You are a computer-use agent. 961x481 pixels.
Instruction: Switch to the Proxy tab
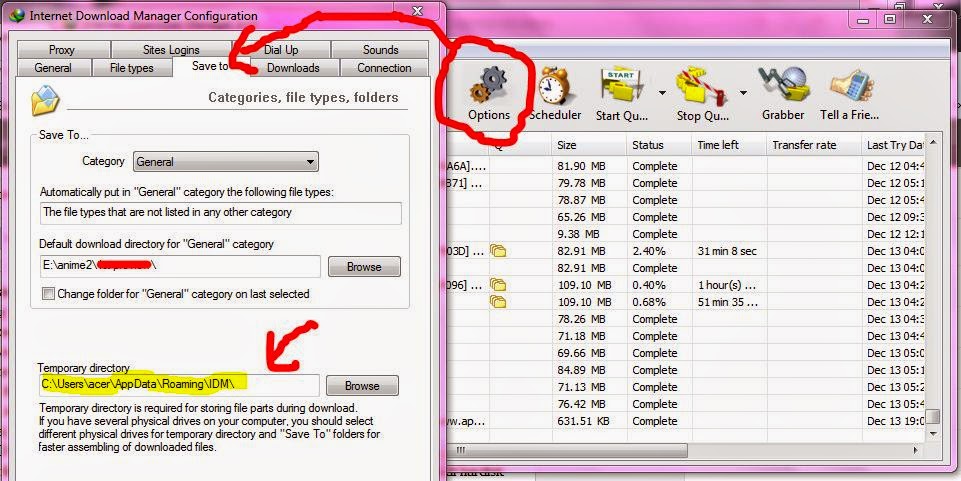click(62, 50)
